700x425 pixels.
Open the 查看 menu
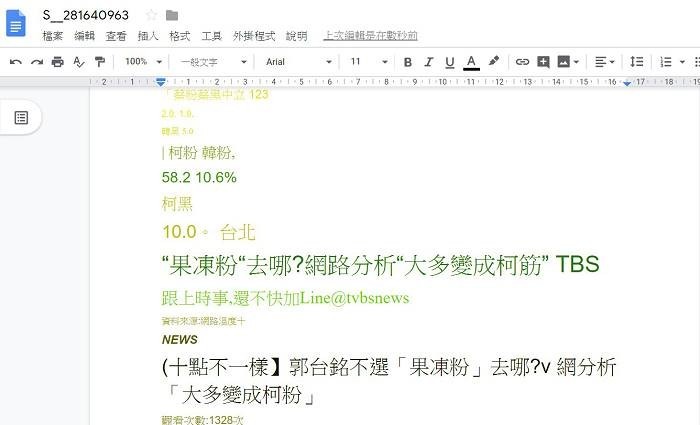[116, 36]
